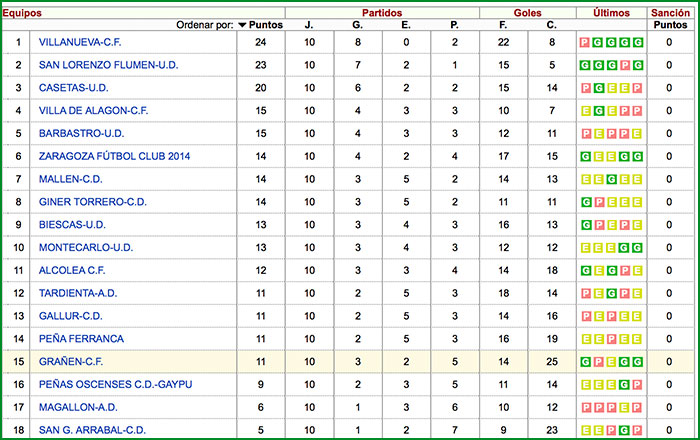Click the Últimos column header
The width and height of the screenshot is (700, 440).
pyautogui.click(x=611, y=12)
